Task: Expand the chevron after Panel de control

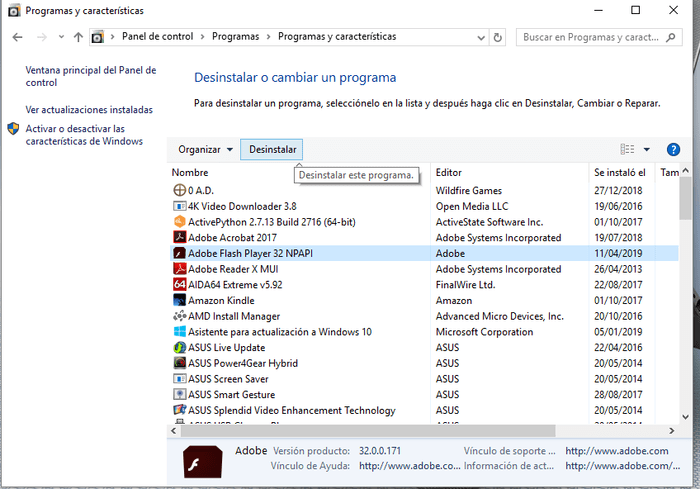Action: (x=202, y=37)
